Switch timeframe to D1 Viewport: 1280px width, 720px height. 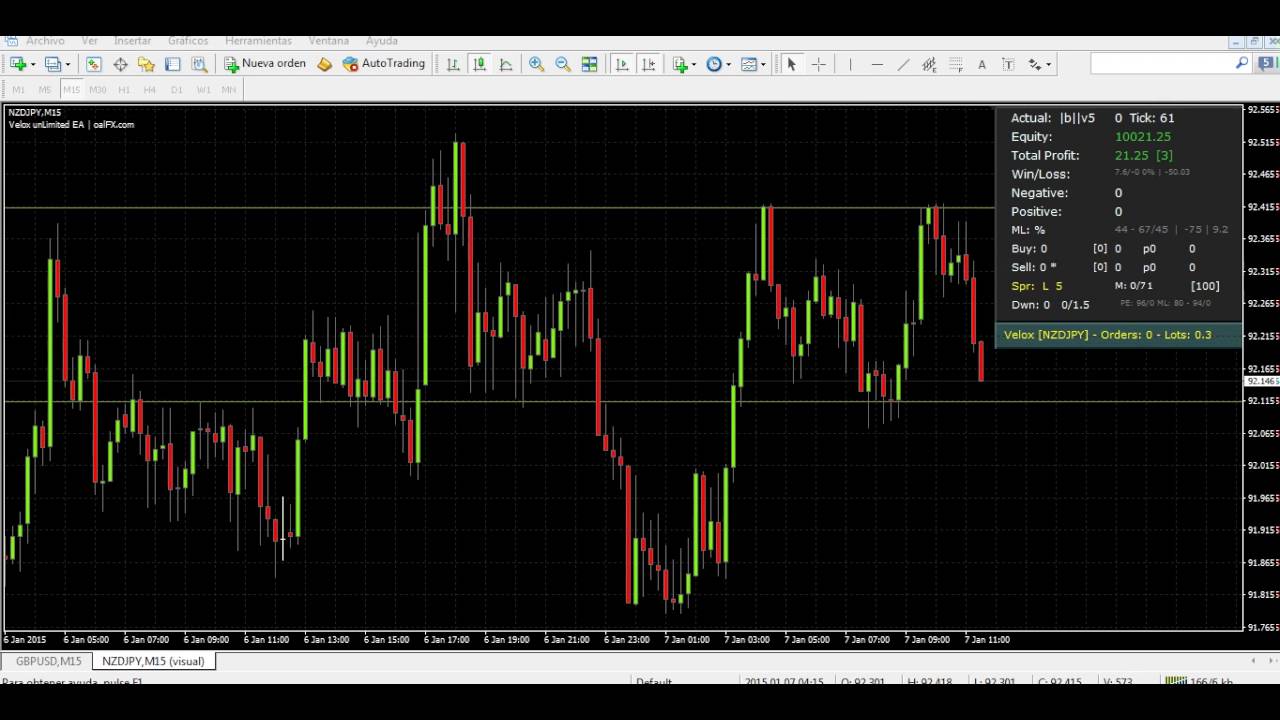click(x=177, y=89)
